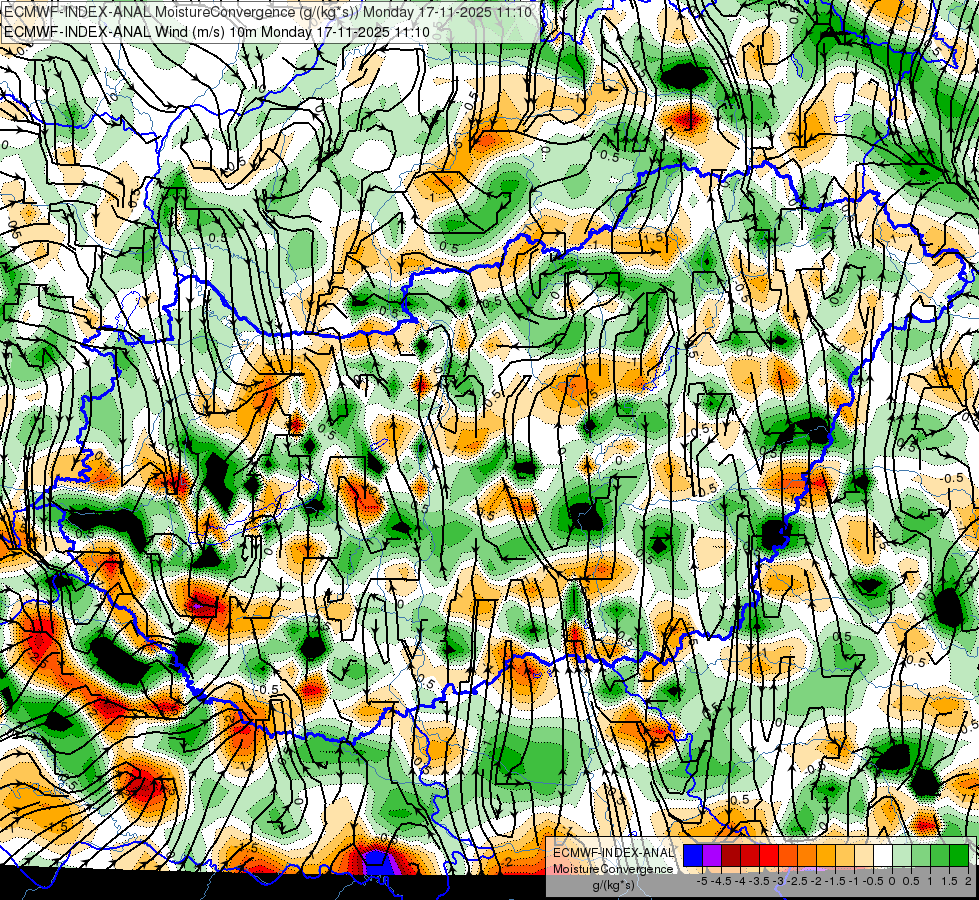979x900 pixels.
Task: Click the Wind 10m title line at top
Action: point(217,32)
